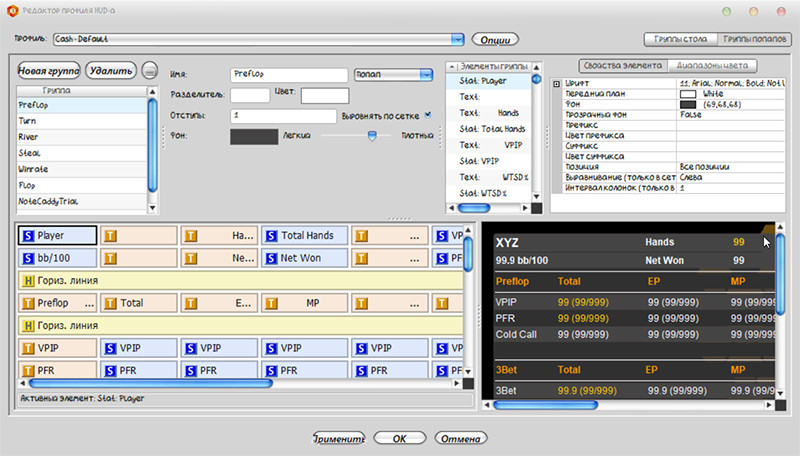
Task: Expand the Шрифт property row
Action: pyautogui.click(x=556, y=83)
